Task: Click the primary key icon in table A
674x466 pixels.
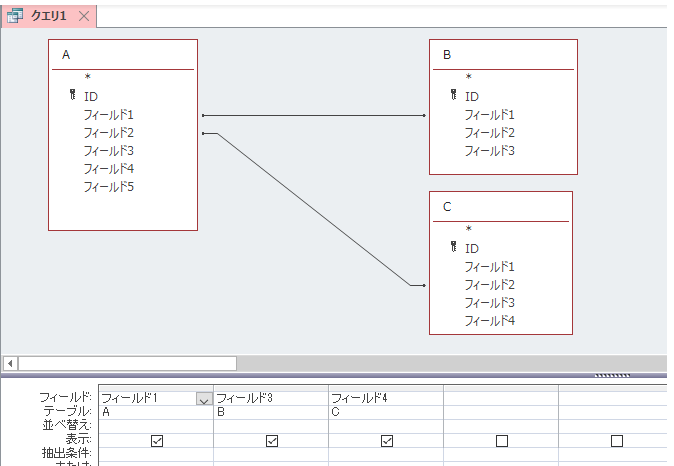Action: tap(72, 95)
